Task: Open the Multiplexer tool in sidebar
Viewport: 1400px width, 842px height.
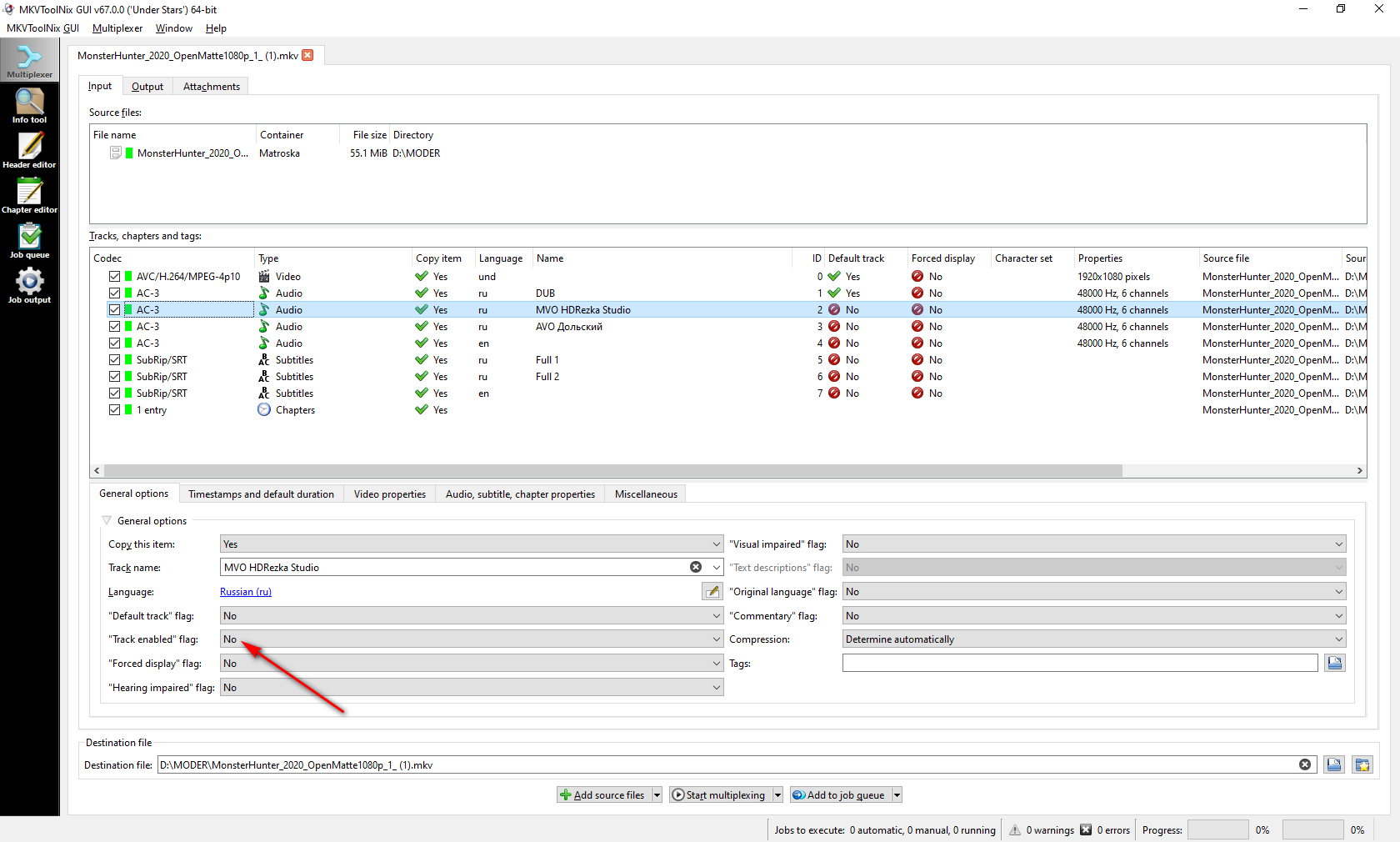Action: [x=29, y=60]
